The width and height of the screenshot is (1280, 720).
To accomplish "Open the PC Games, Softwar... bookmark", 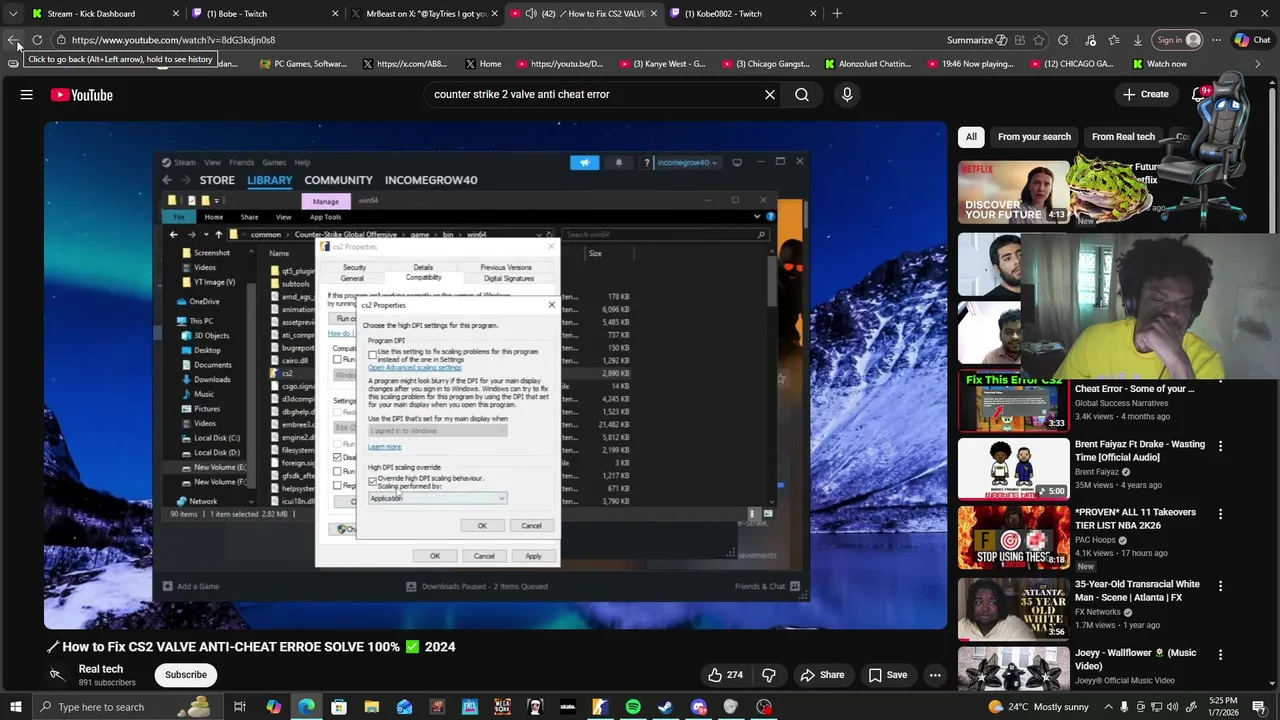I will point(302,64).
